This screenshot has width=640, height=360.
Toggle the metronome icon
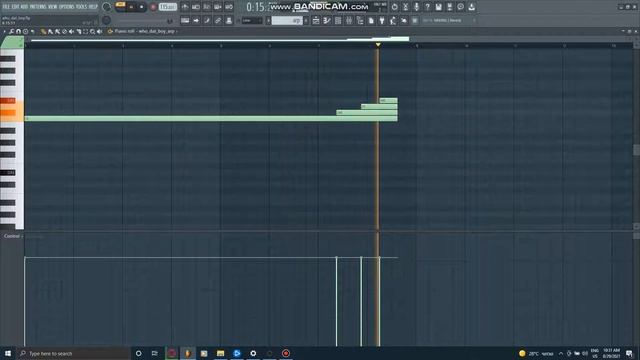[185, 7]
